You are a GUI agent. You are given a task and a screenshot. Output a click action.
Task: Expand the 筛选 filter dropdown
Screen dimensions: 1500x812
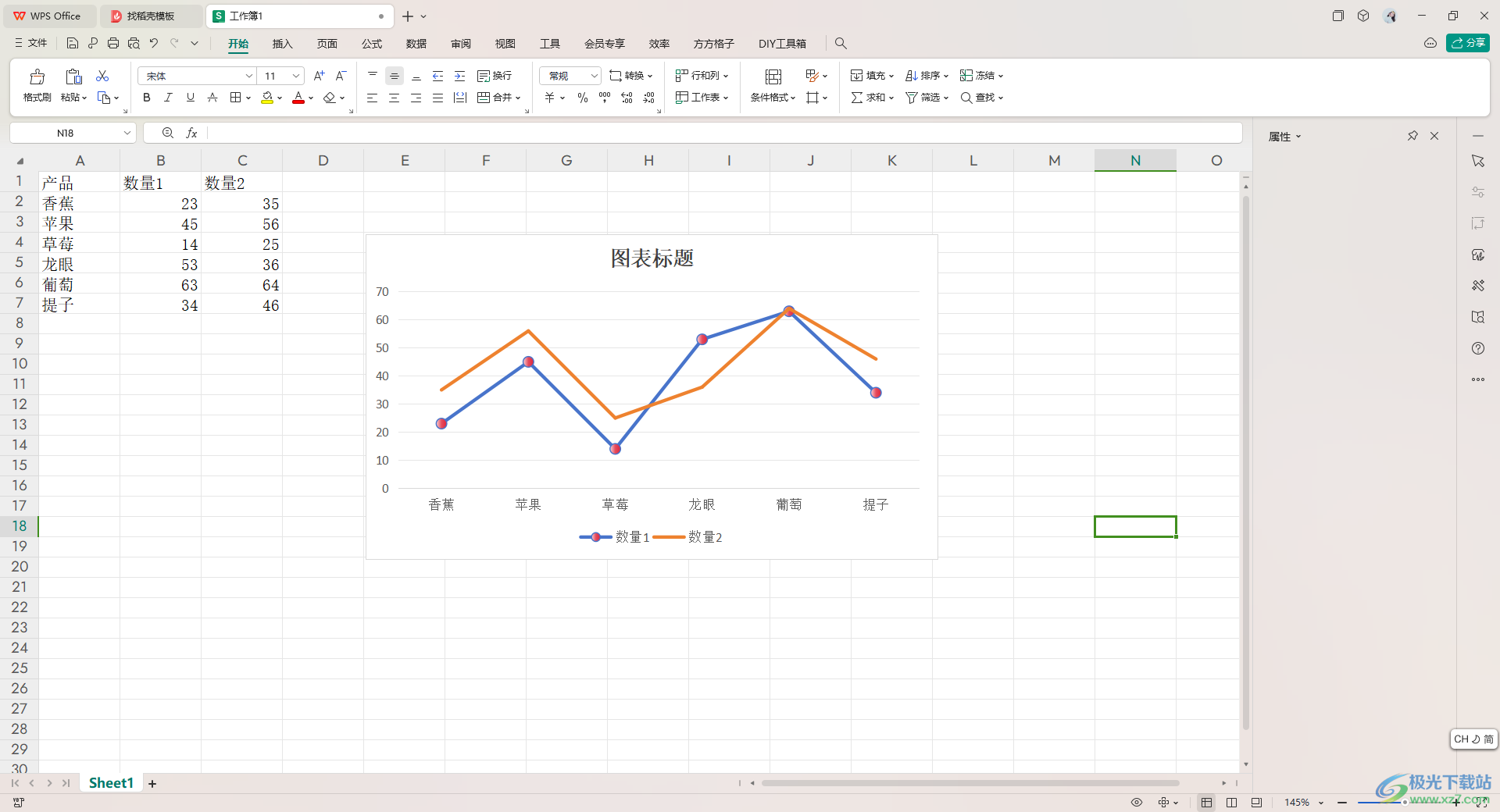tap(945, 98)
